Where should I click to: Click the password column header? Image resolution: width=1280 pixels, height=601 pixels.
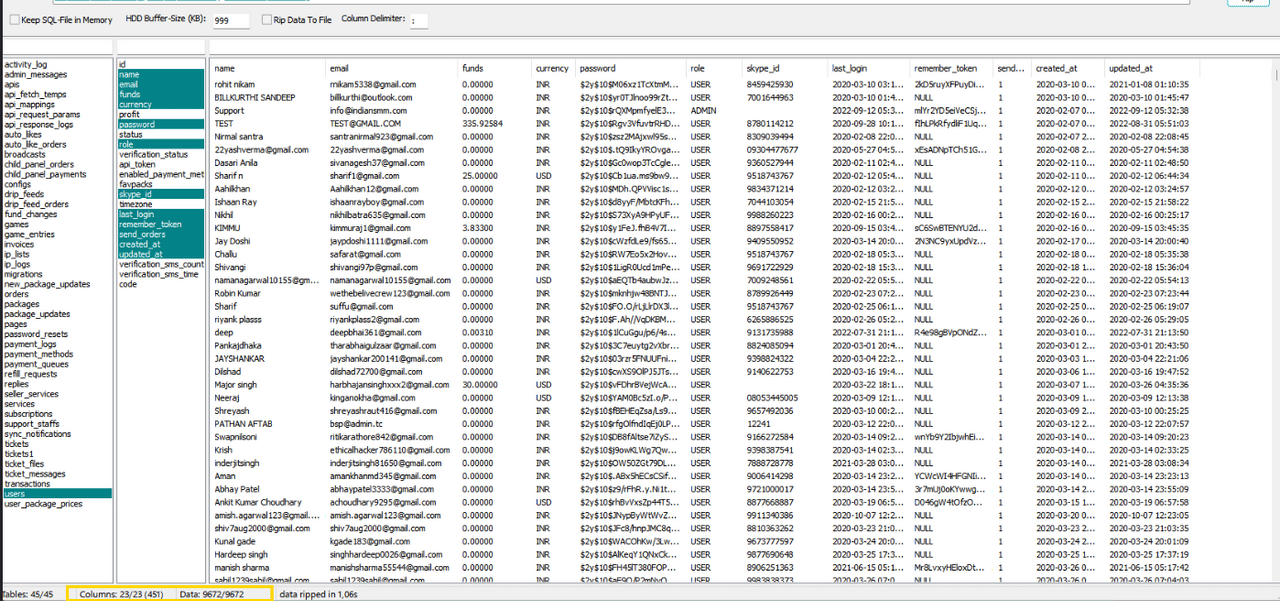click(x=599, y=68)
